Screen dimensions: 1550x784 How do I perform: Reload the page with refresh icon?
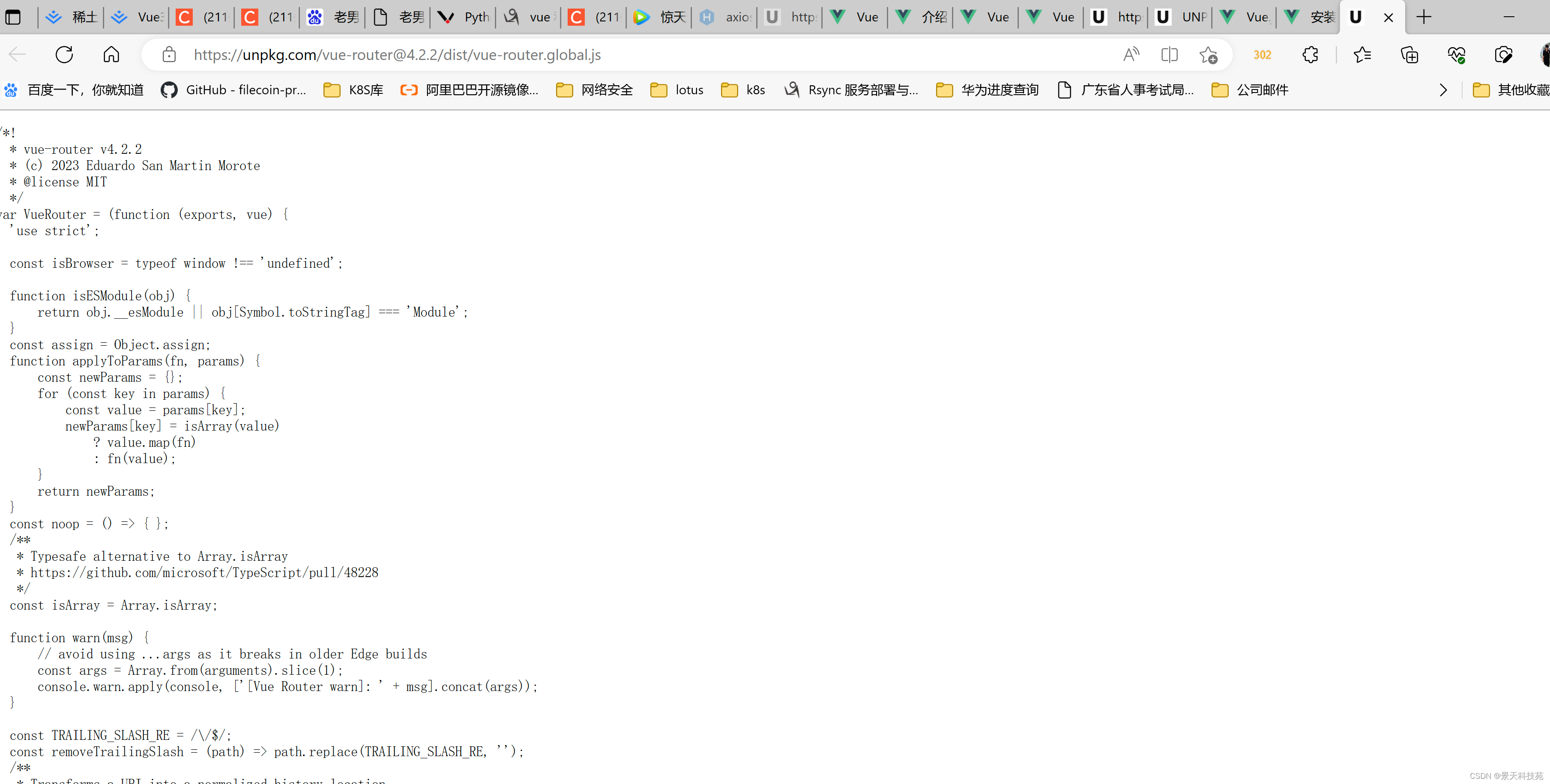coord(64,55)
